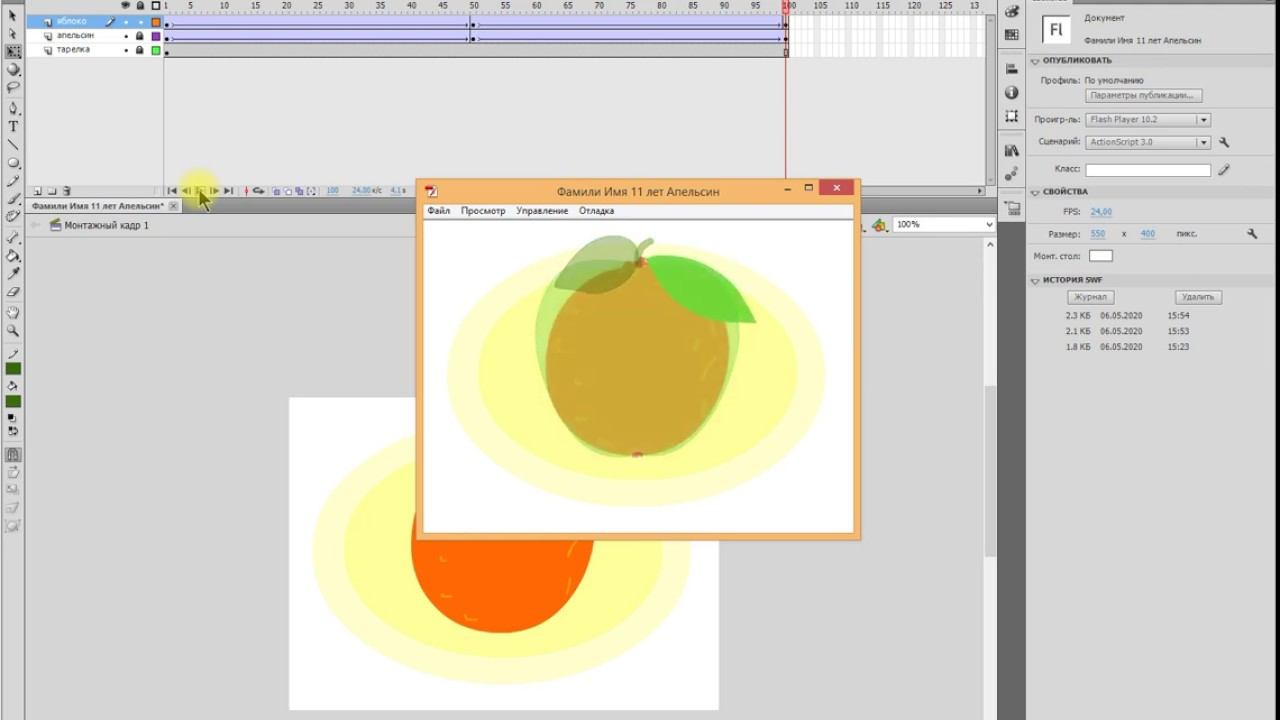Select the Brush tool
Image resolution: width=1280 pixels, height=720 pixels.
click(13, 199)
